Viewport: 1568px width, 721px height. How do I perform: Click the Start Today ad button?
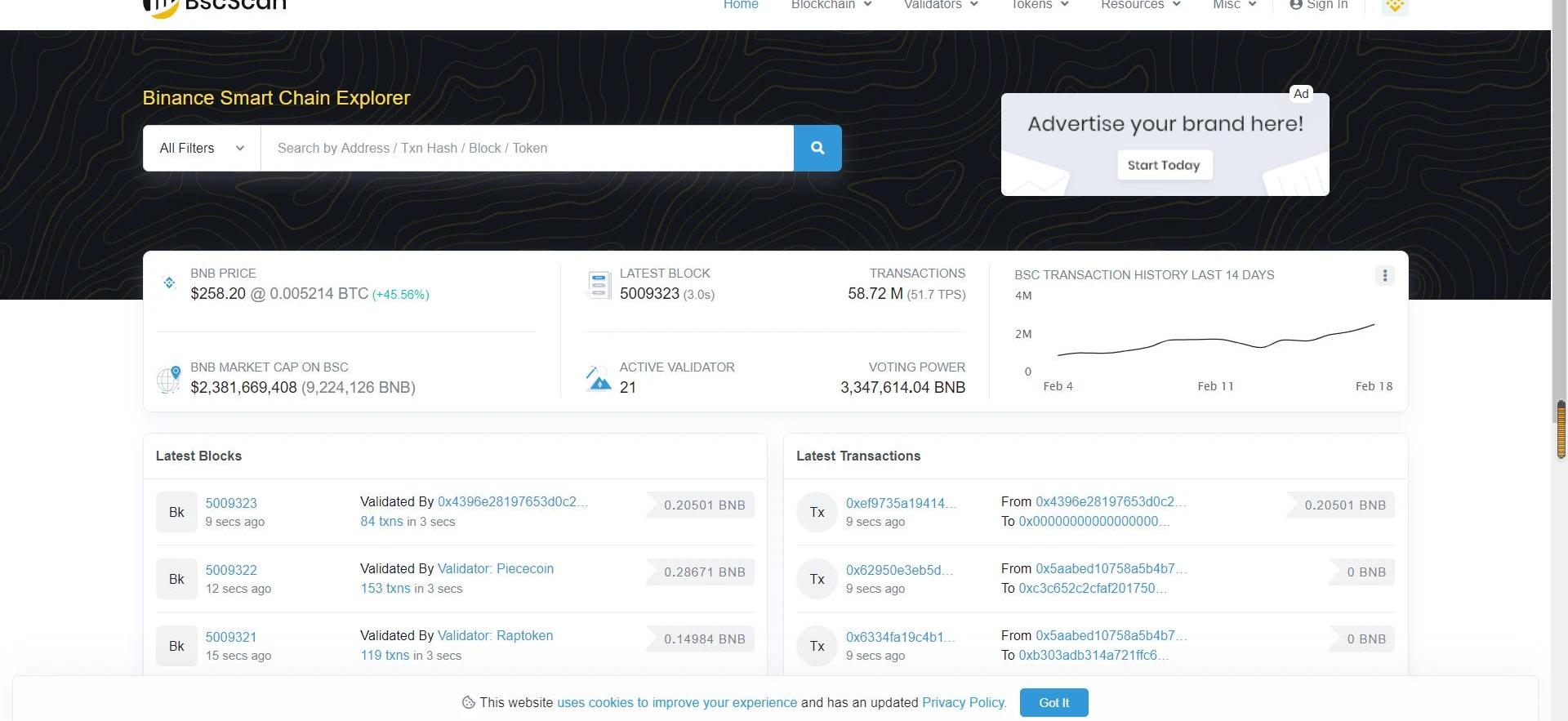(x=1164, y=165)
